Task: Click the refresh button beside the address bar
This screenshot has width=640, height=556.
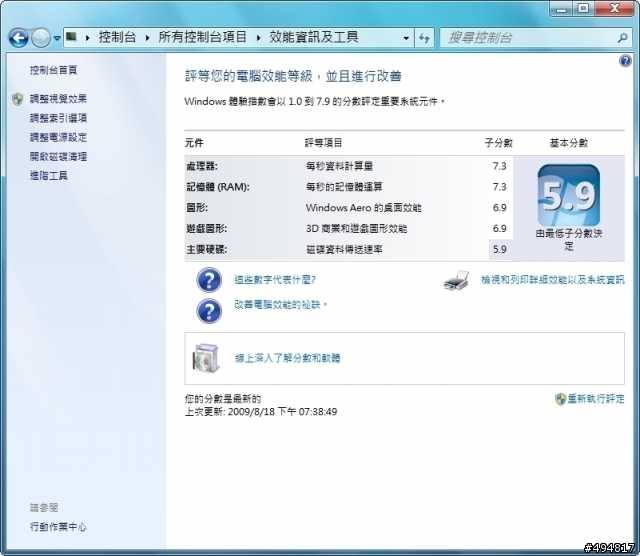Action: click(x=424, y=37)
